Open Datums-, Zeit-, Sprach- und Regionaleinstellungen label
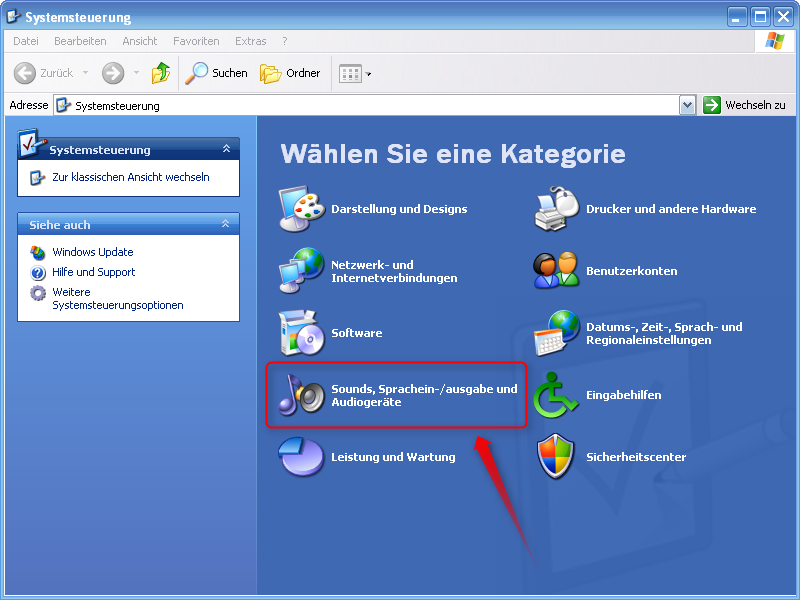The image size is (800, 600). click(x=664, y=333)
